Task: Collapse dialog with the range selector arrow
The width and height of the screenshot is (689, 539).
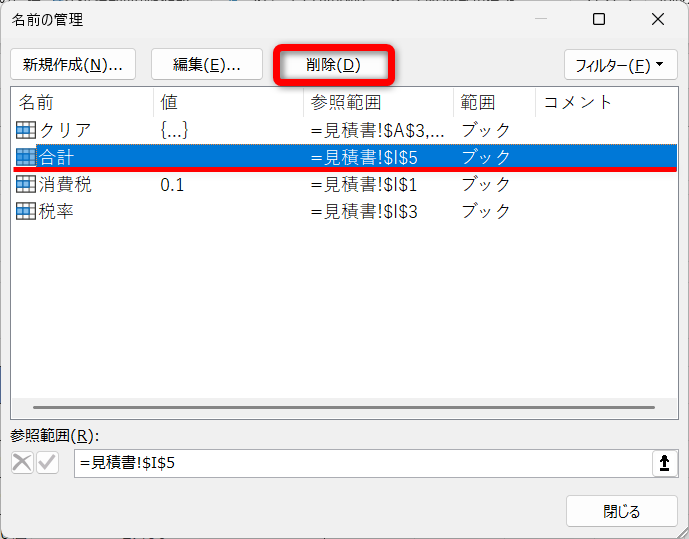Action: point(664,463)
